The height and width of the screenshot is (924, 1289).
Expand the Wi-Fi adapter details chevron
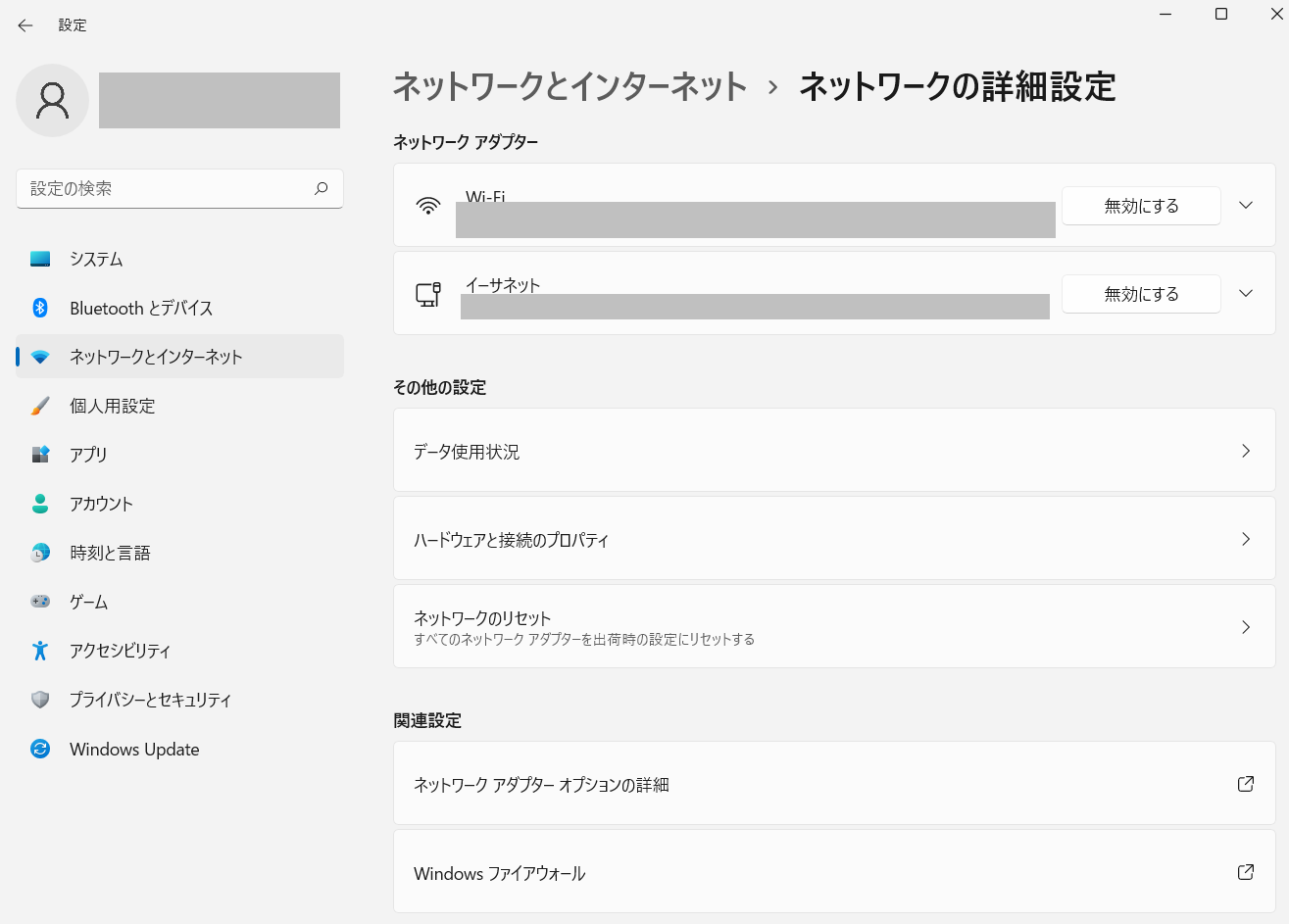[x=1245, y=205]
